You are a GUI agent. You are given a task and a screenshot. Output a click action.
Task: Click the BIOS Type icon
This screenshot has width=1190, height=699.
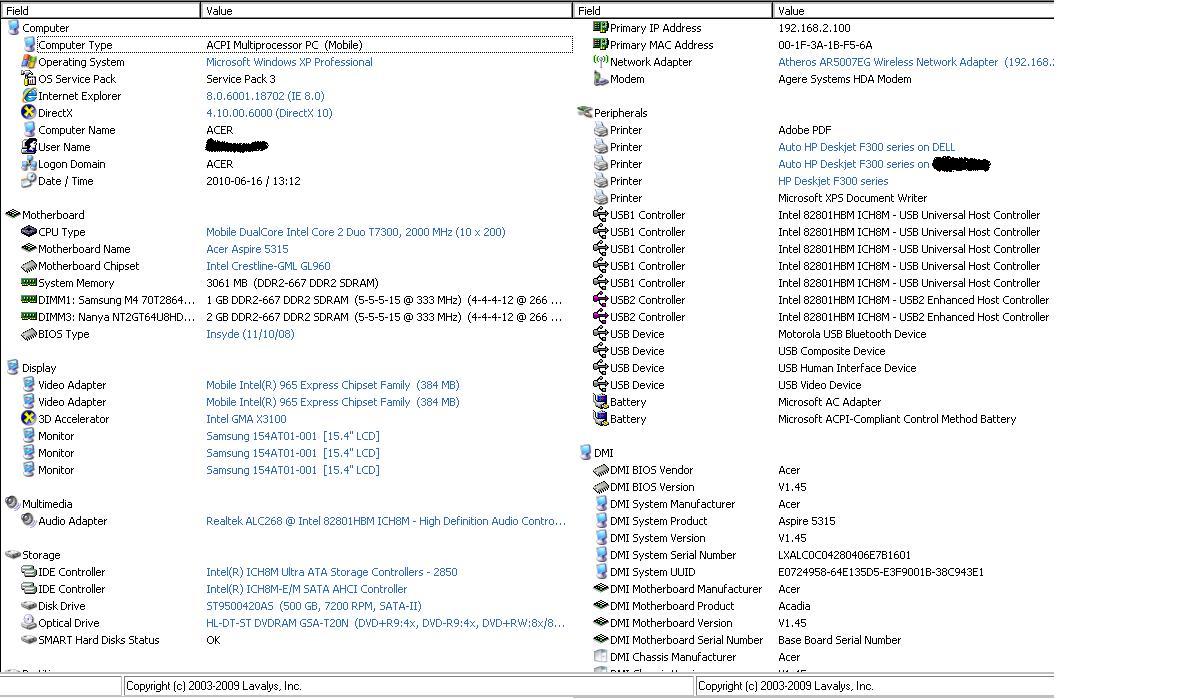click(29, 334)
